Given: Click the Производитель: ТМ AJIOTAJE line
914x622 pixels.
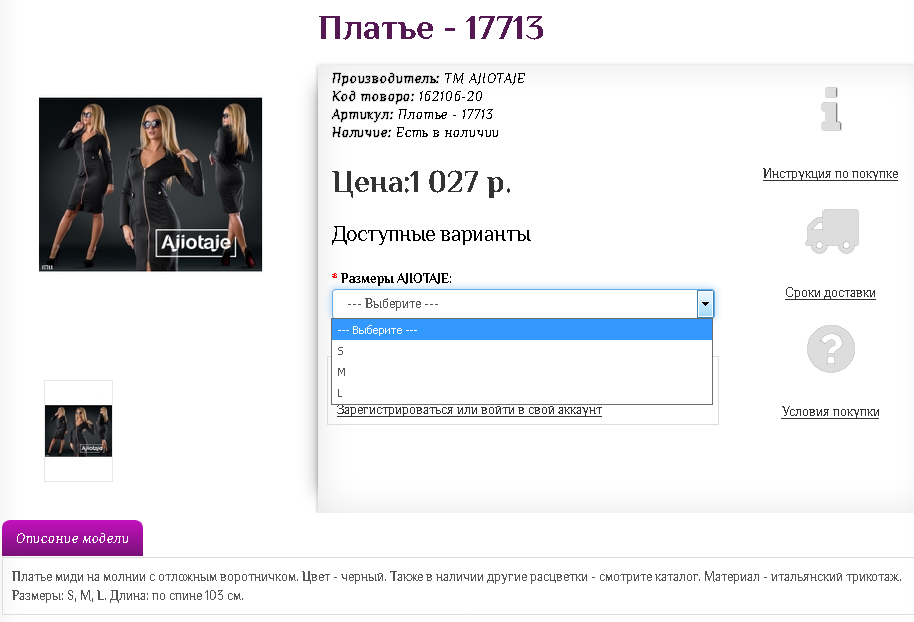Looking at the screenshot, I should coord(428,78).
